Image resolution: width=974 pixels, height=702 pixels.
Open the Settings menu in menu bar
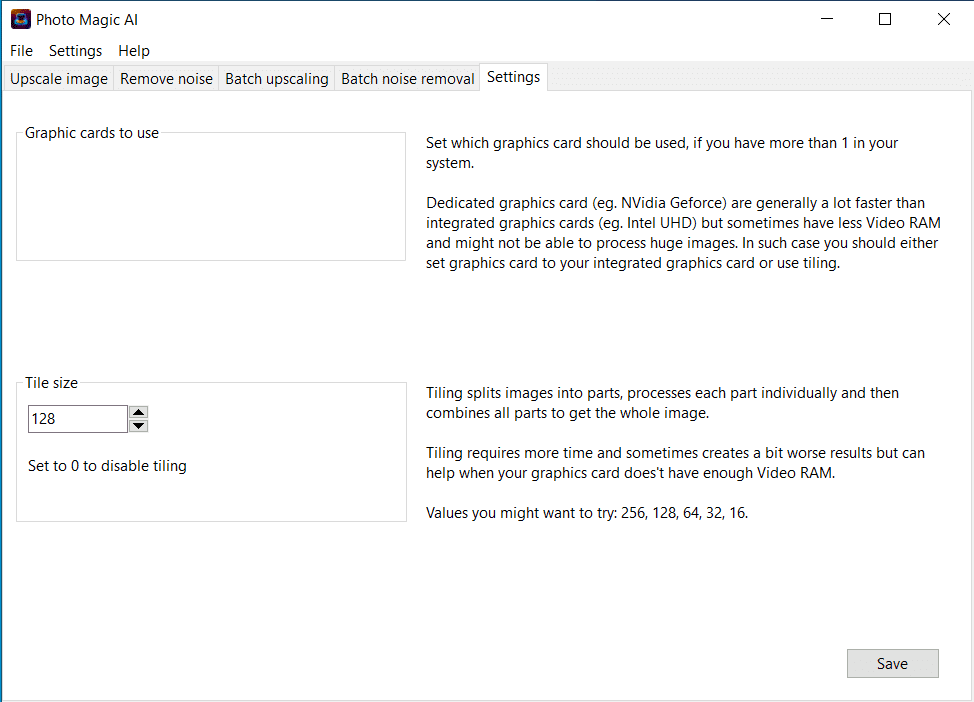click(75, 51)
